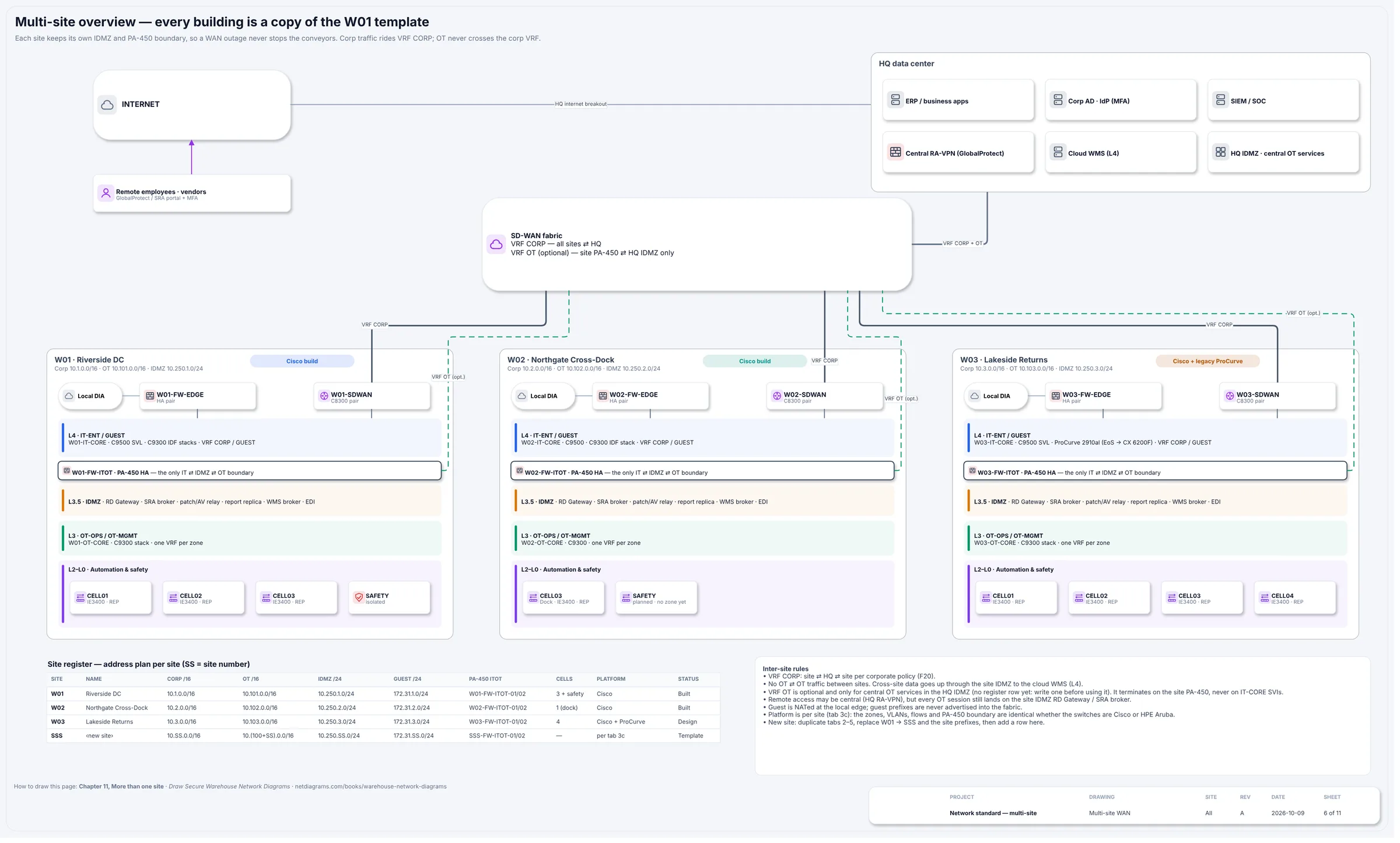Click the W02-FW-ITOT PA-450 HA boundary bar
Viewport: 1400px width, 843px height.
click(706, 473)
